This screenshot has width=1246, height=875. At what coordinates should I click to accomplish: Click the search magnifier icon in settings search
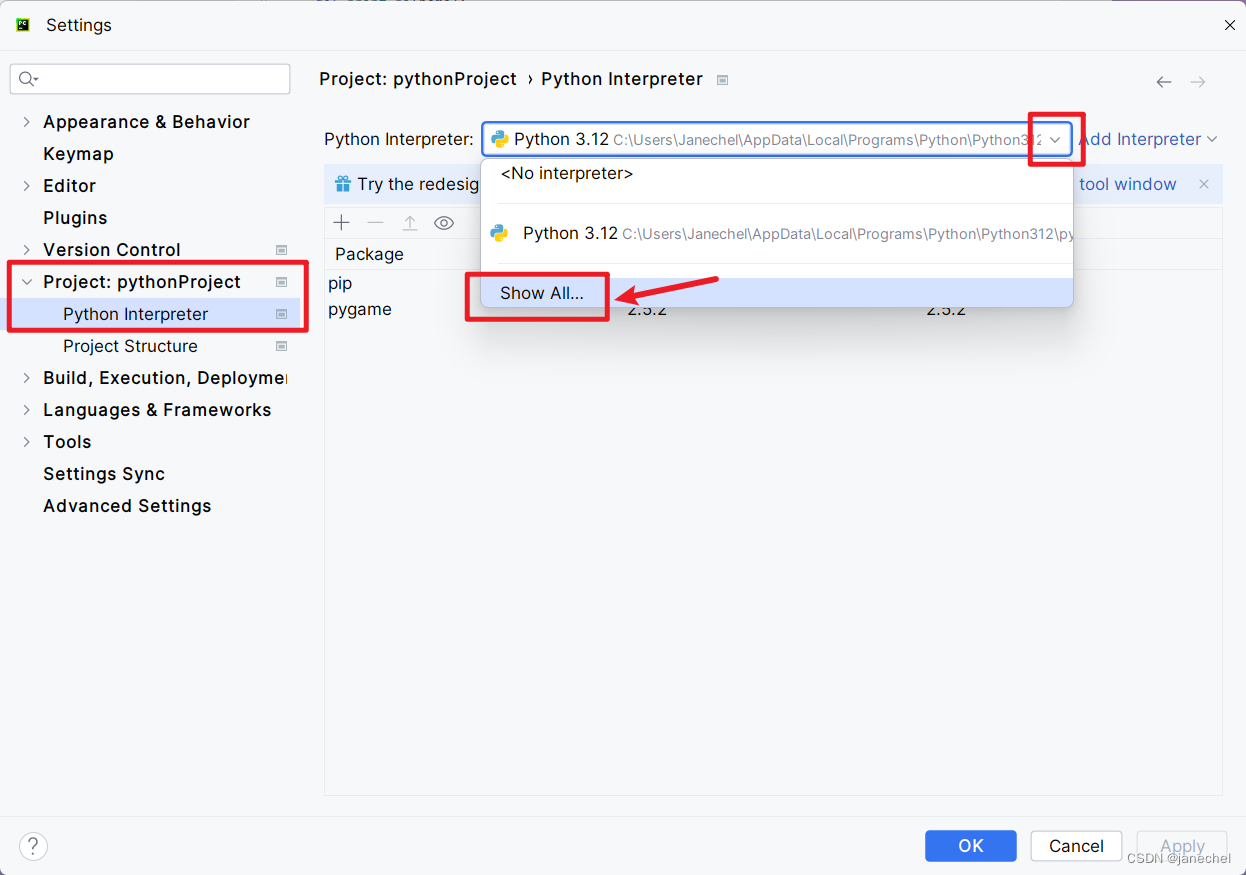(x=28, y=79)
